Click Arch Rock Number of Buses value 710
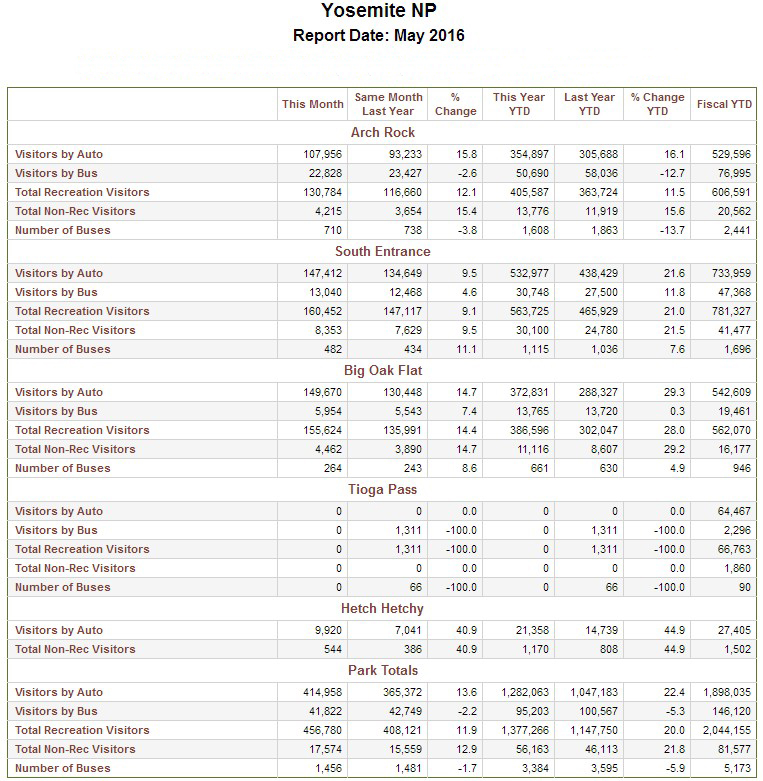The width and height of the screenshot is (763, 781). [x=333, y=230]
